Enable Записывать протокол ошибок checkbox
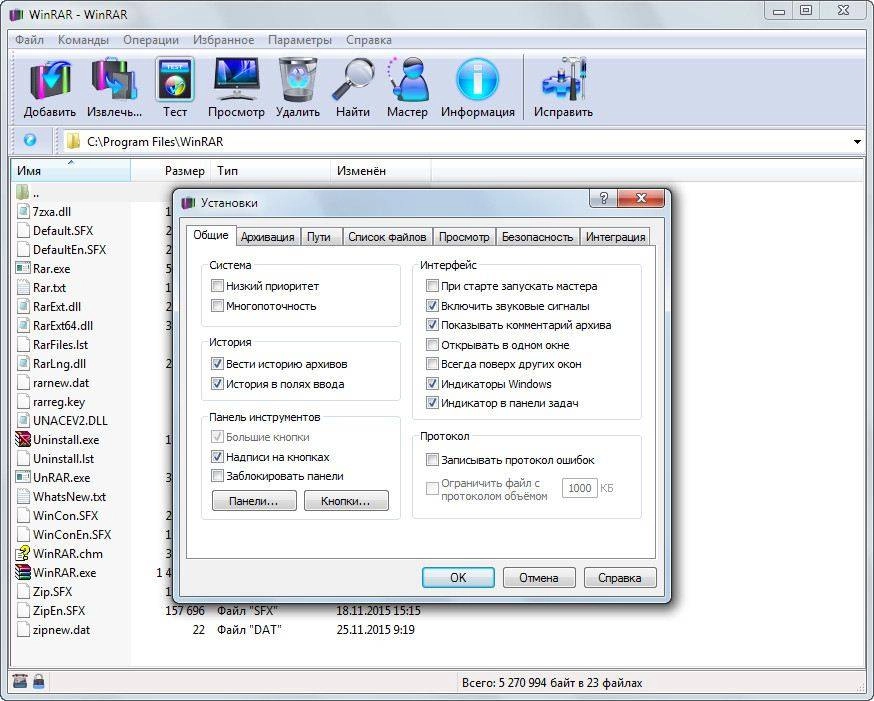 [432, 460]
